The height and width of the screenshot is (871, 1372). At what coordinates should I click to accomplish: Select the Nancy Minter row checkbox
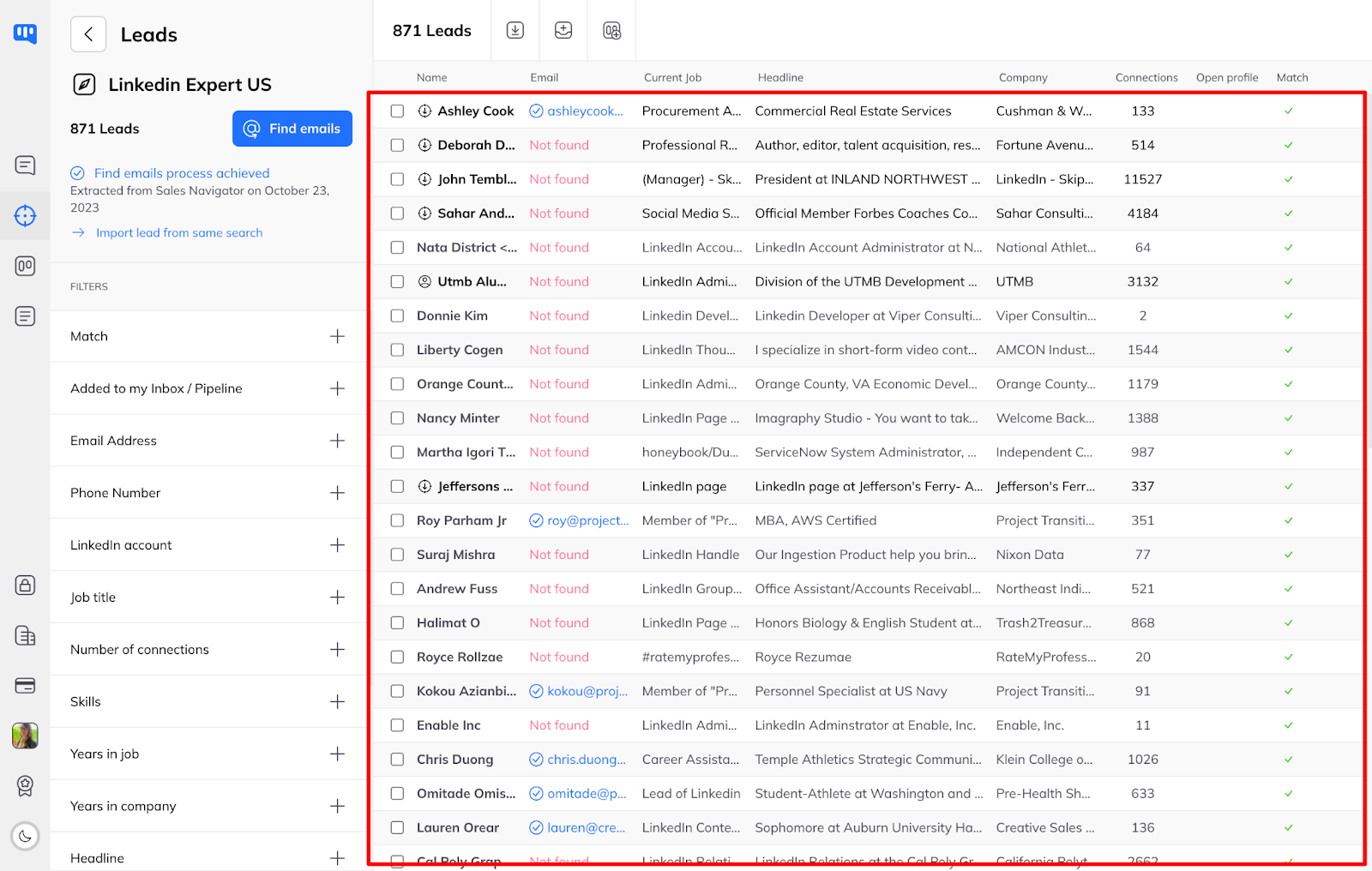pyautogui.click(x=397, y=418)
